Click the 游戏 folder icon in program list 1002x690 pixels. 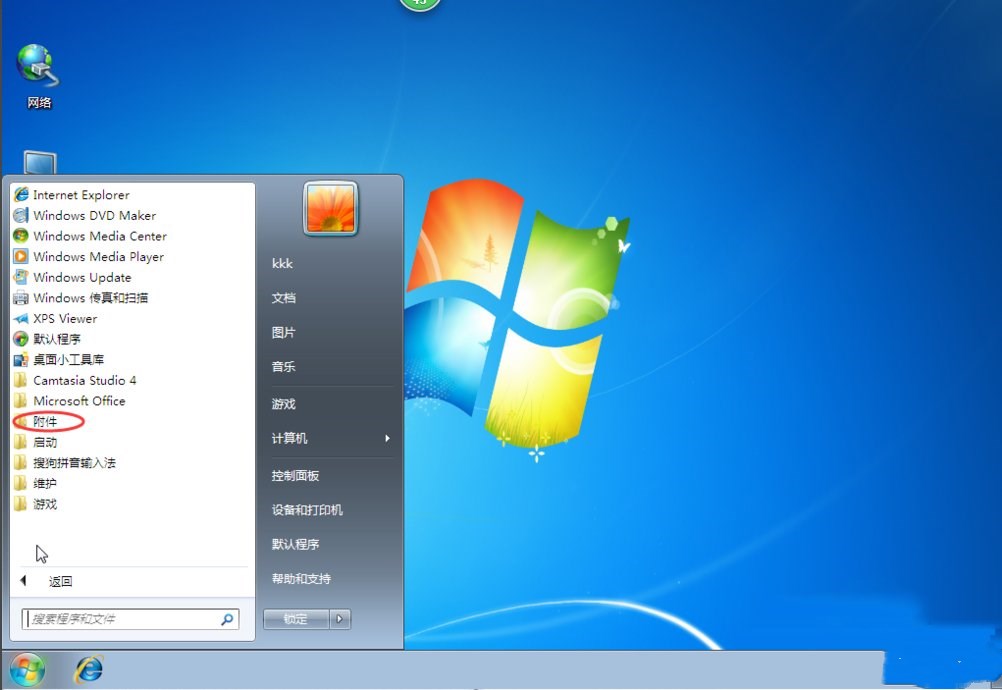coord(21,504)
